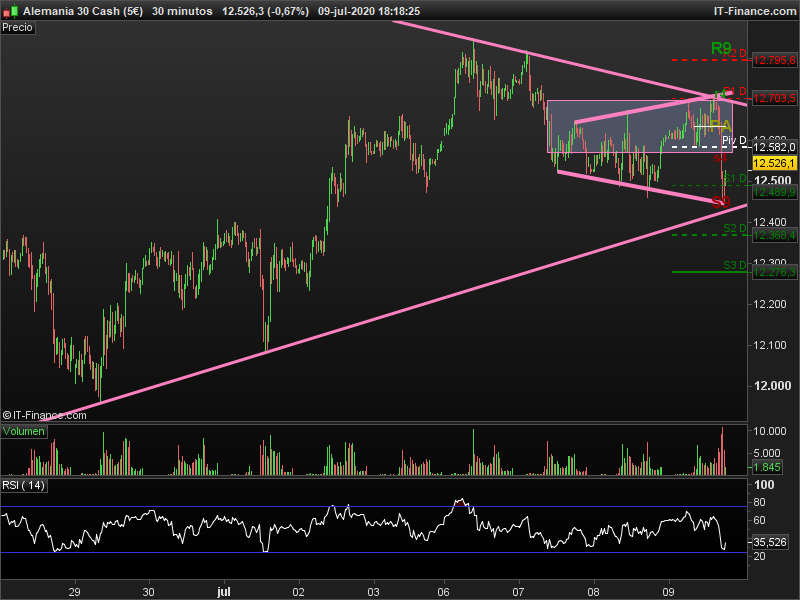Image resolution: width=800 pixels, height=600 pixels.
Task: Click the 09-jul-2020 18:18:25 timestamp
Action: [x=369, y=11]
